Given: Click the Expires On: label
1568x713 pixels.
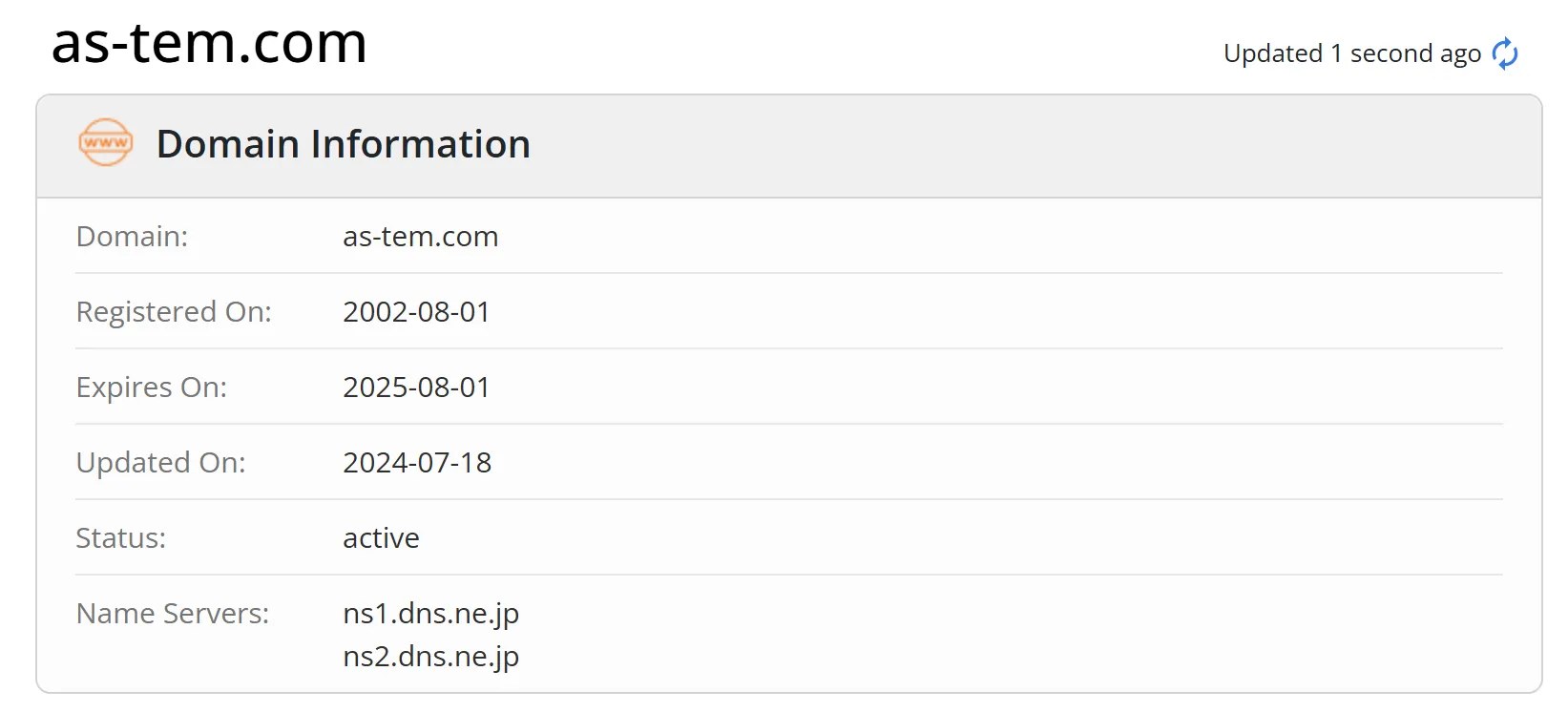Looking at the screenshot, I should tap(152, 387).
